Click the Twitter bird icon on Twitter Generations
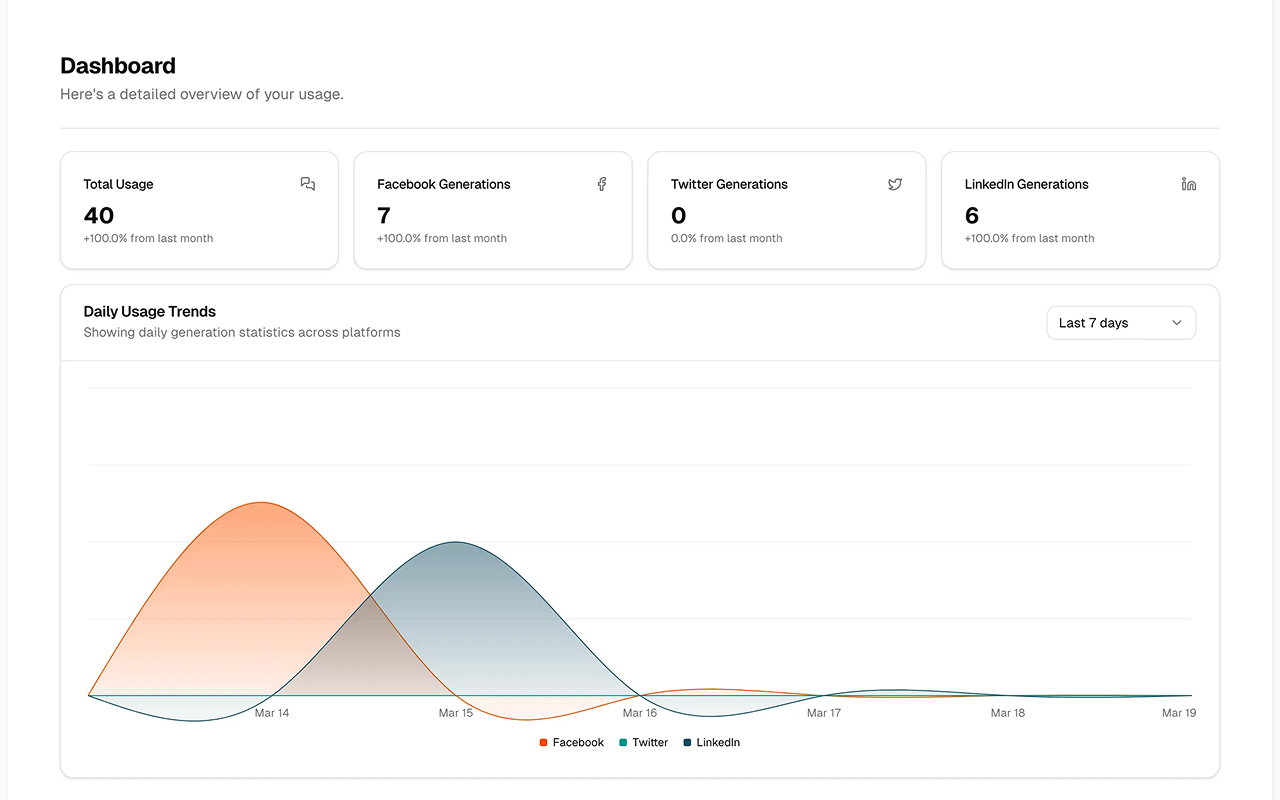 click(895, 184)
